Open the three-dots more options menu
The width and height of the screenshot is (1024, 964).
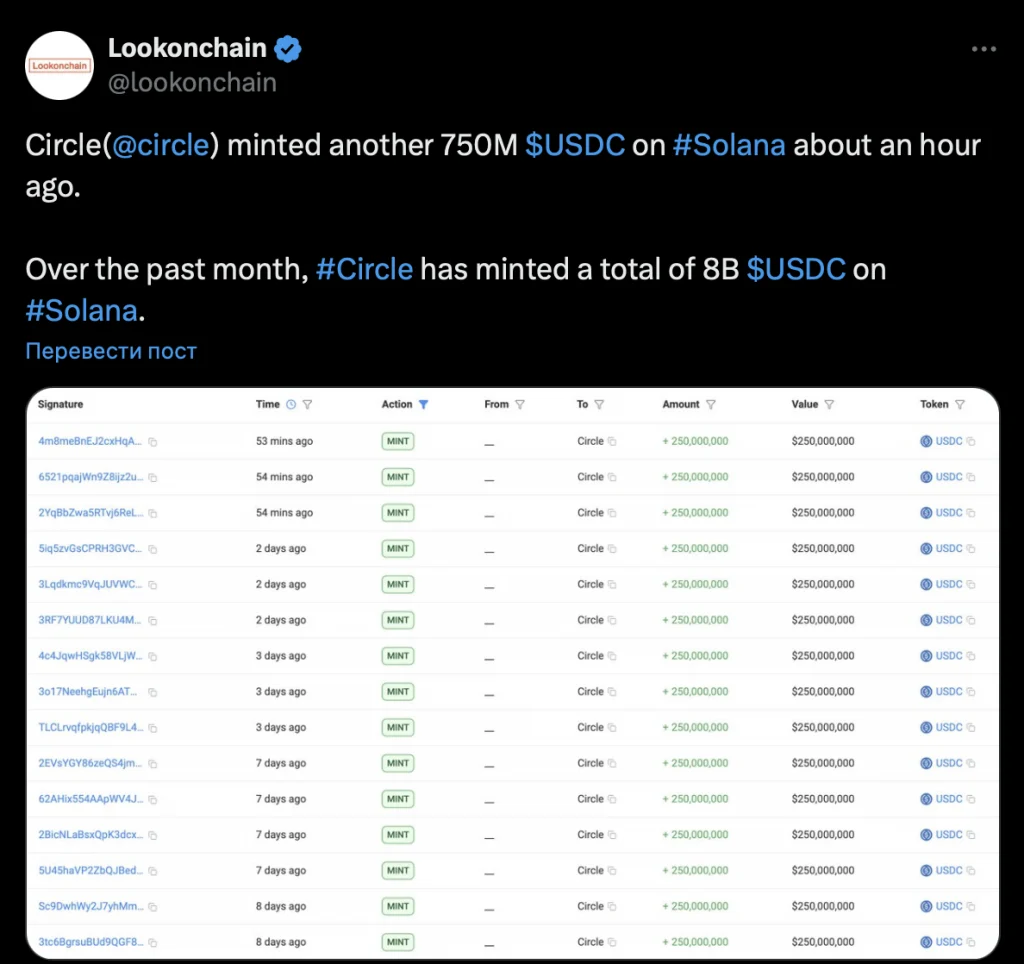click(x=986, y=49)
